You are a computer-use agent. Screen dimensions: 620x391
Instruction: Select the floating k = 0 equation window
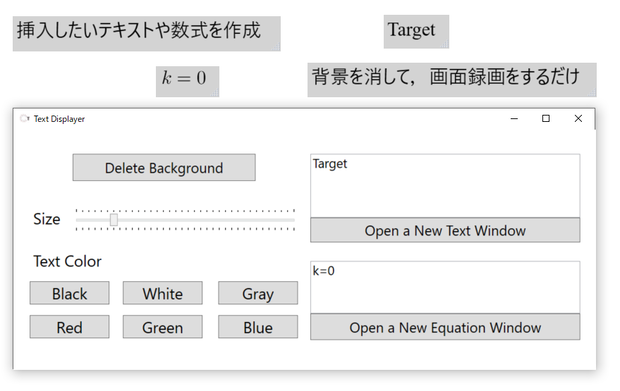187,81
